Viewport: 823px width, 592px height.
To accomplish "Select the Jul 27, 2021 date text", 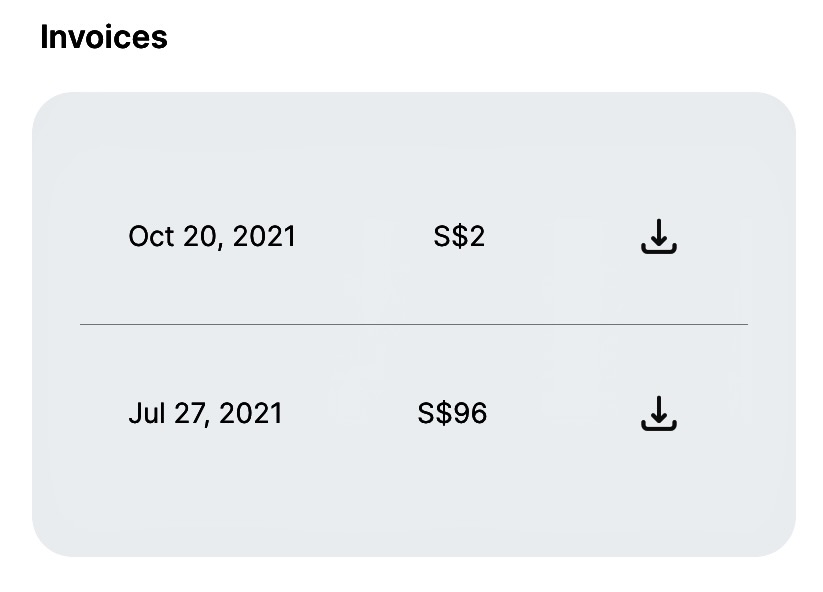I will 205,414.
